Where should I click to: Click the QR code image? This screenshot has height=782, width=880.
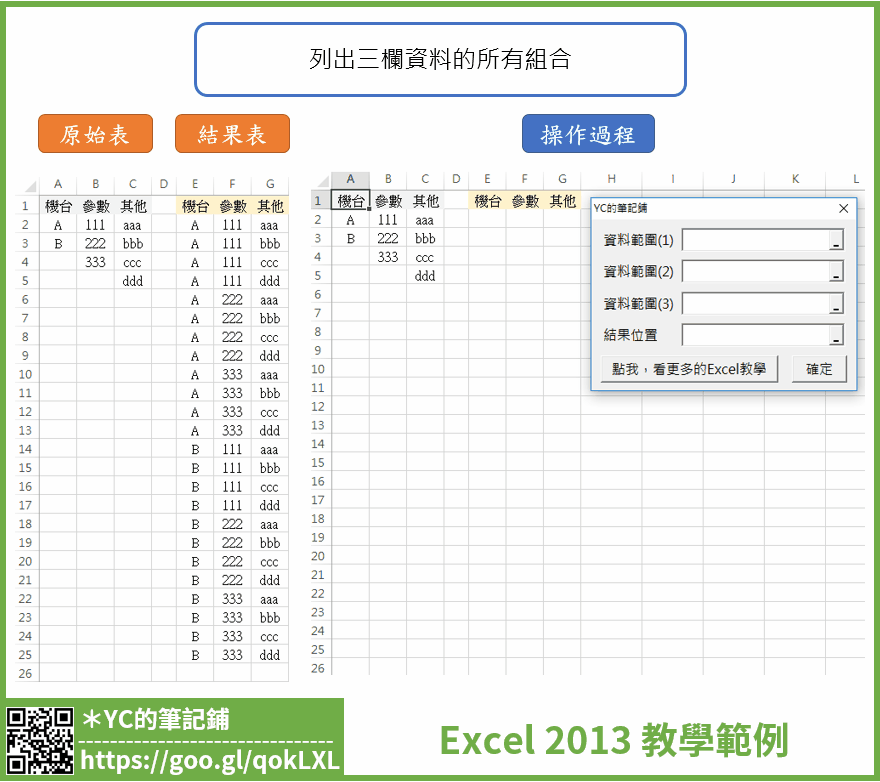[x=39, y=740]
